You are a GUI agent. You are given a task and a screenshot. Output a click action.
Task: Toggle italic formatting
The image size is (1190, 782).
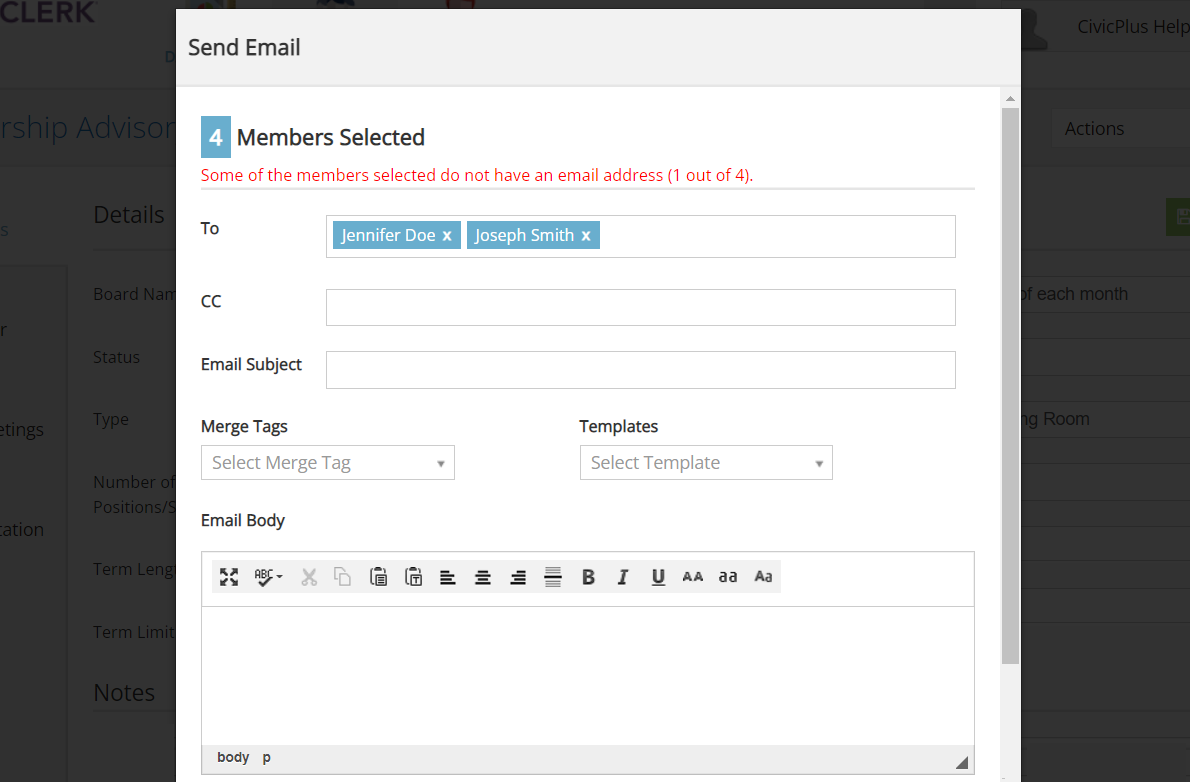coord(623,577)
